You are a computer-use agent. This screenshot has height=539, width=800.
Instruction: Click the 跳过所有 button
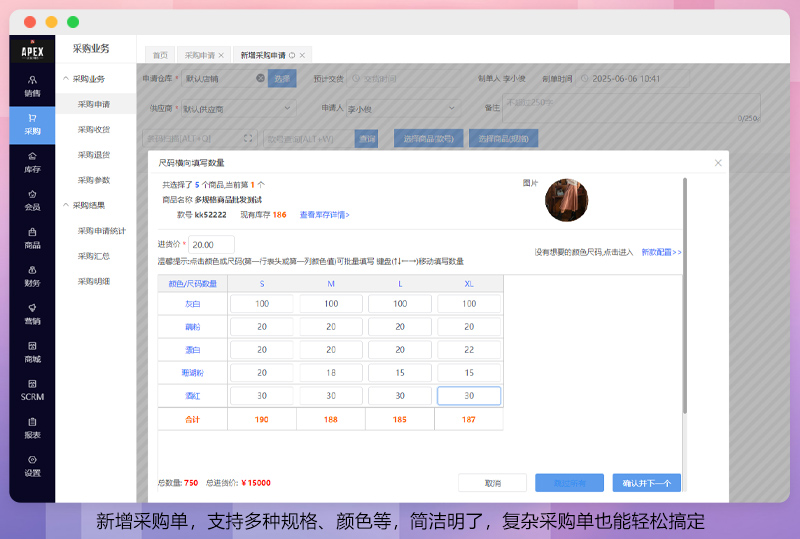pyautogui.click(x=569, y=483)
